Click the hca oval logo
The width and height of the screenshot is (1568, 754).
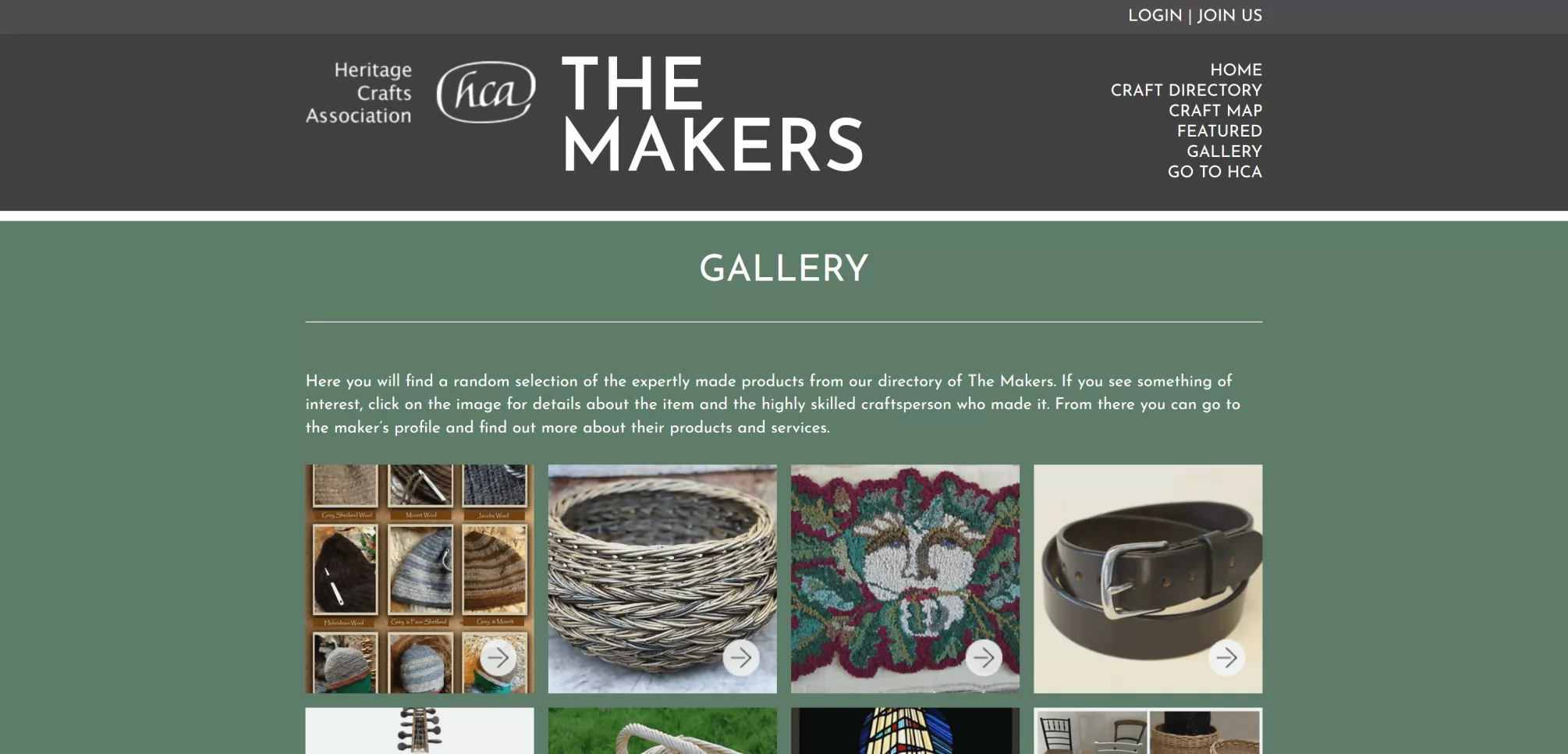(x=486, y=92)
